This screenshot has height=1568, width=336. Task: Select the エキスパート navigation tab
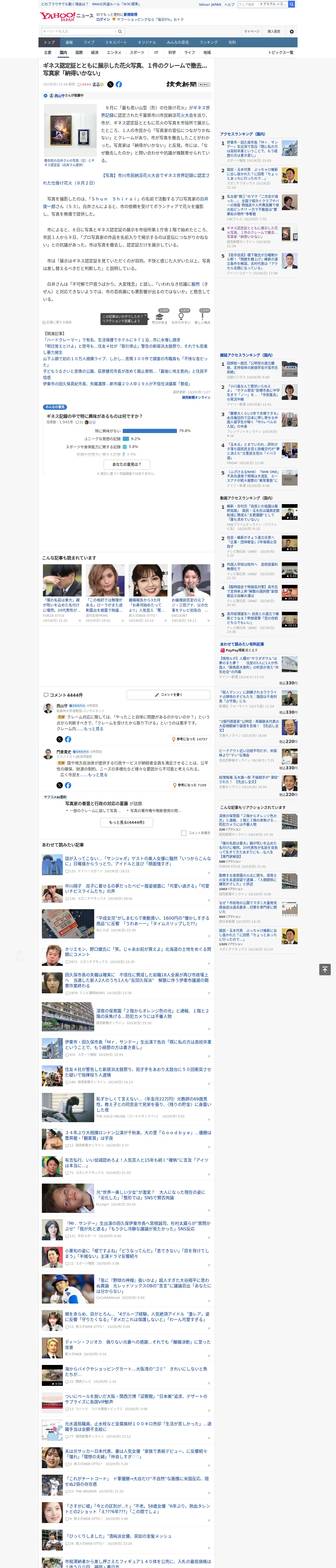pos(116,43)
